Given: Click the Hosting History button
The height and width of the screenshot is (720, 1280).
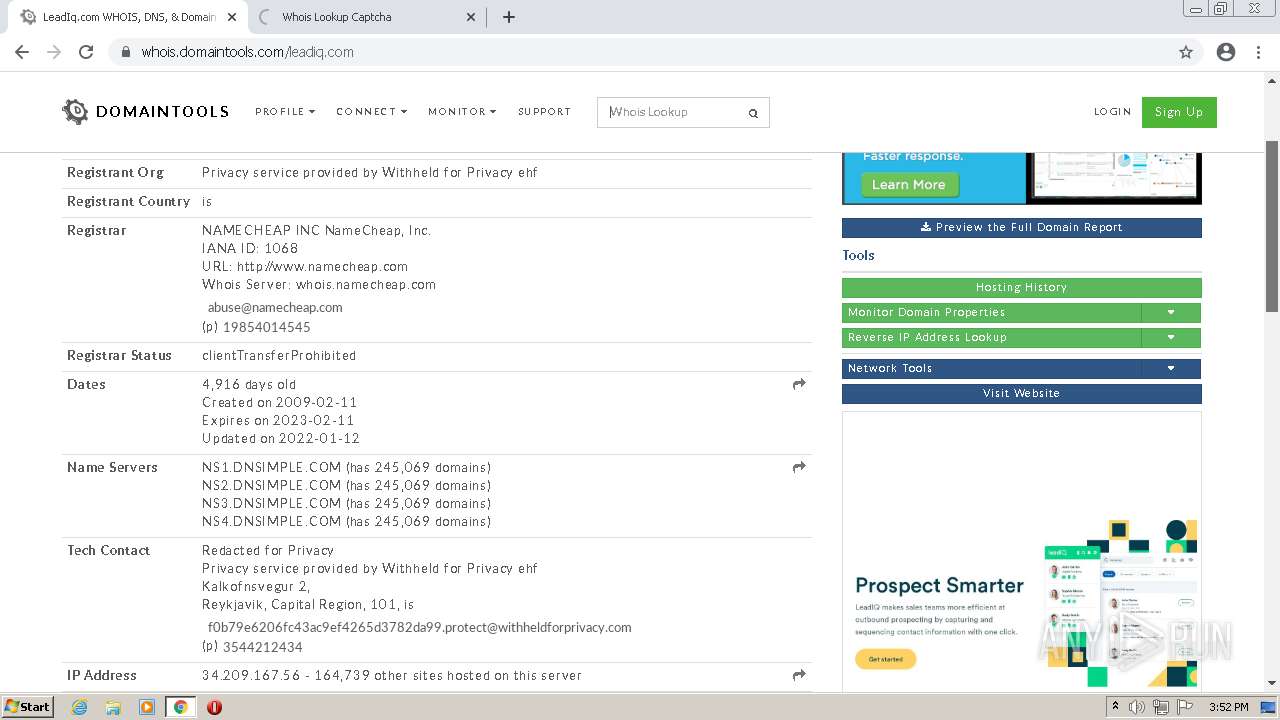Looking at the screenshot, I should click(1021, 287).
